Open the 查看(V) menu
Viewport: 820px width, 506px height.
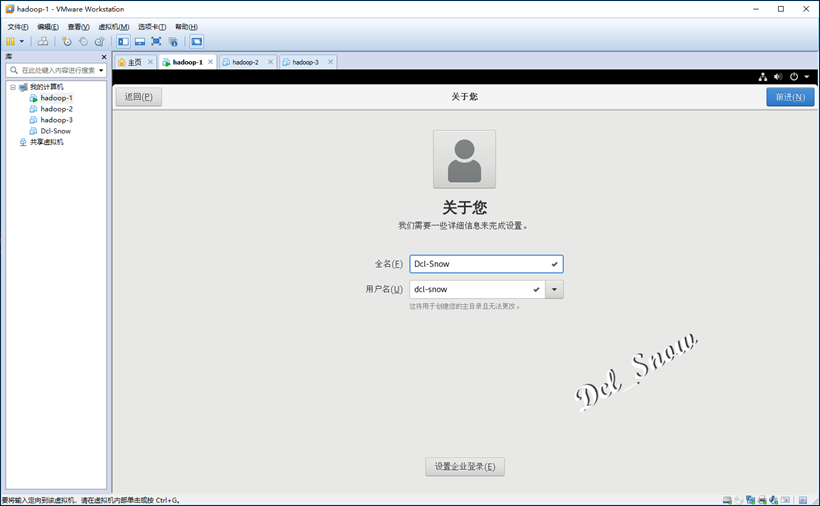tap(78, 27)
